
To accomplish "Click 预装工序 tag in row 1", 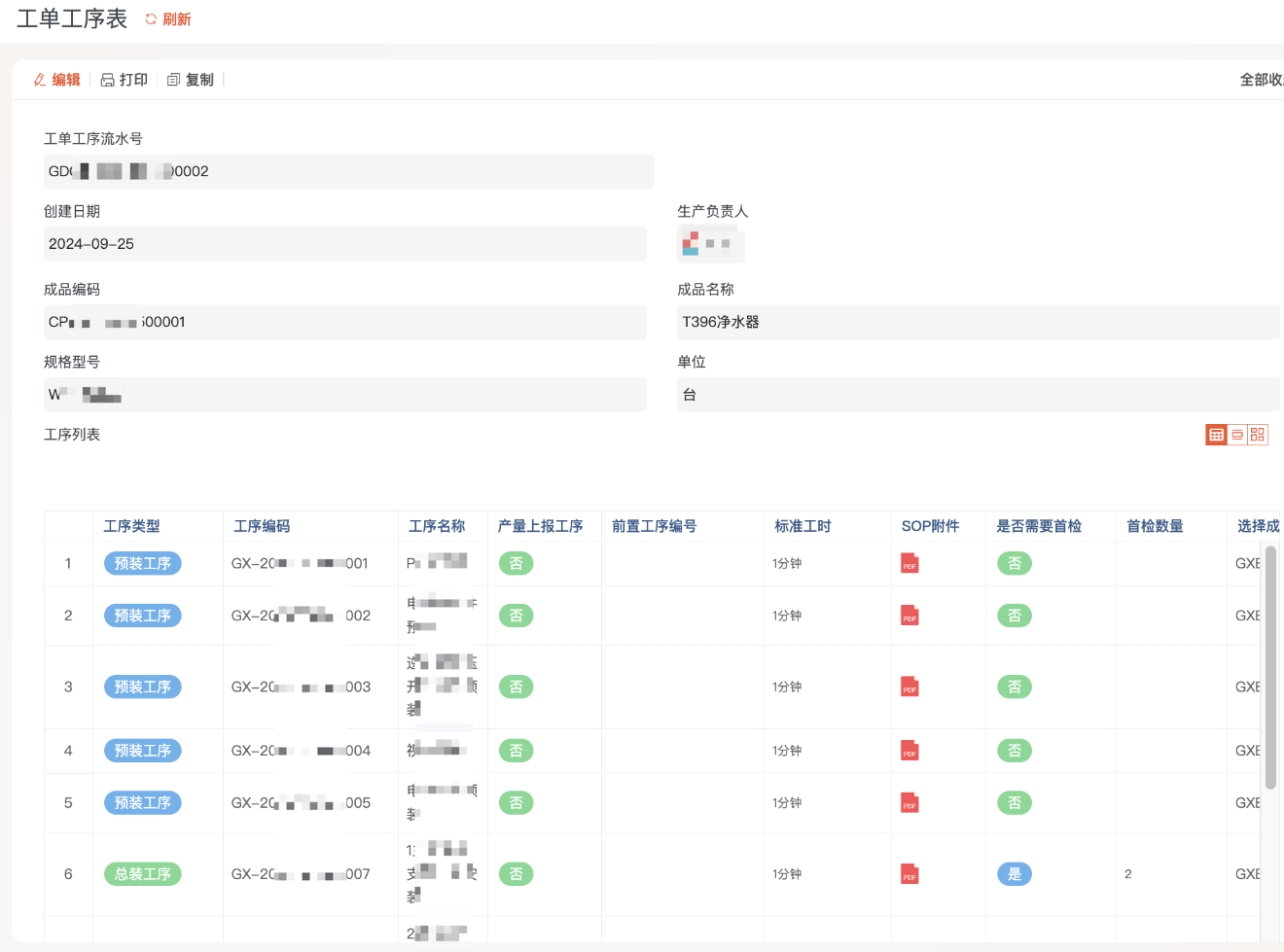I will 143,564.
